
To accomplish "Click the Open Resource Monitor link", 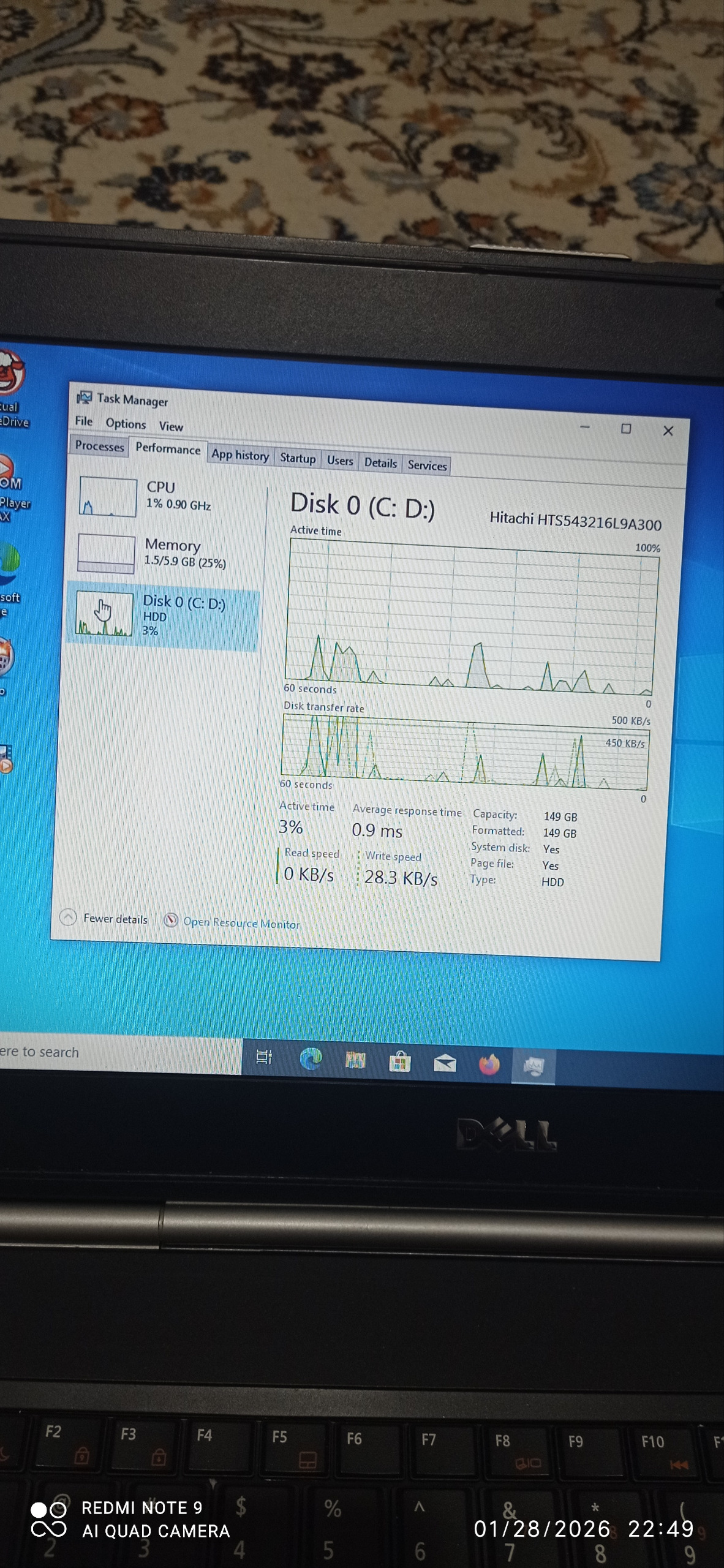I will tap(241, 923).
